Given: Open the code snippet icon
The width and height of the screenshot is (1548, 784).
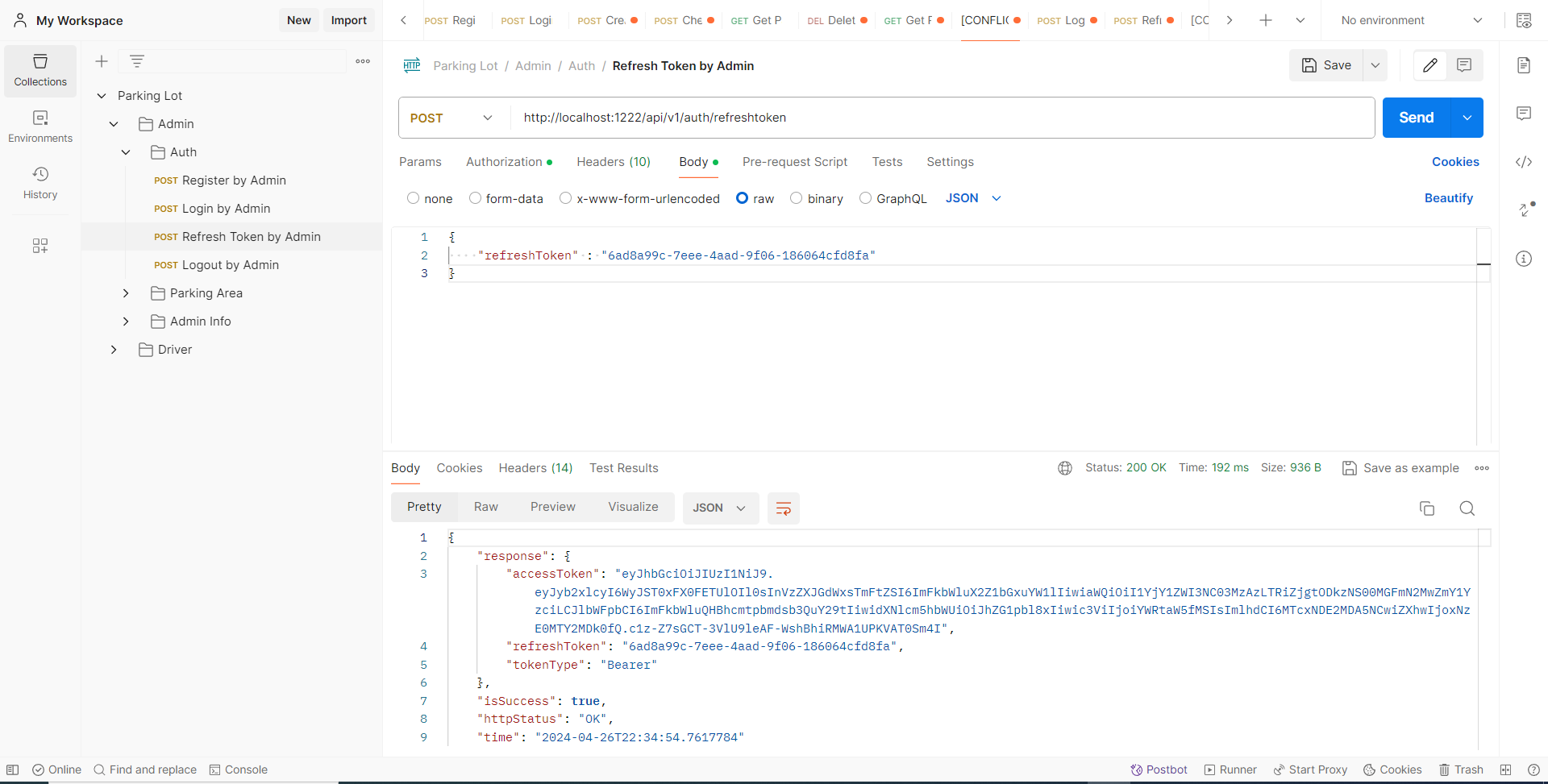Looking at the screenshot, I should pyautogui.click(x=1524, y=162).
